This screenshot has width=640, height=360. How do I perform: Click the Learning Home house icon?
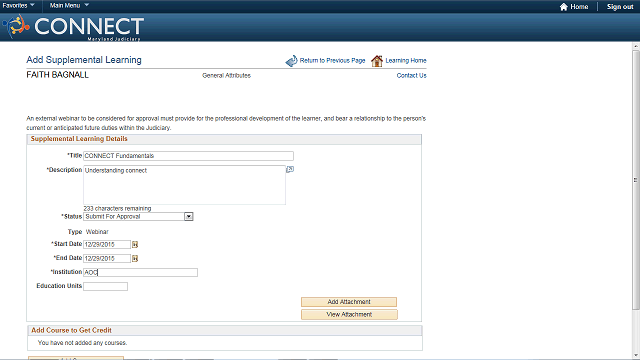[x=377, y=61]
